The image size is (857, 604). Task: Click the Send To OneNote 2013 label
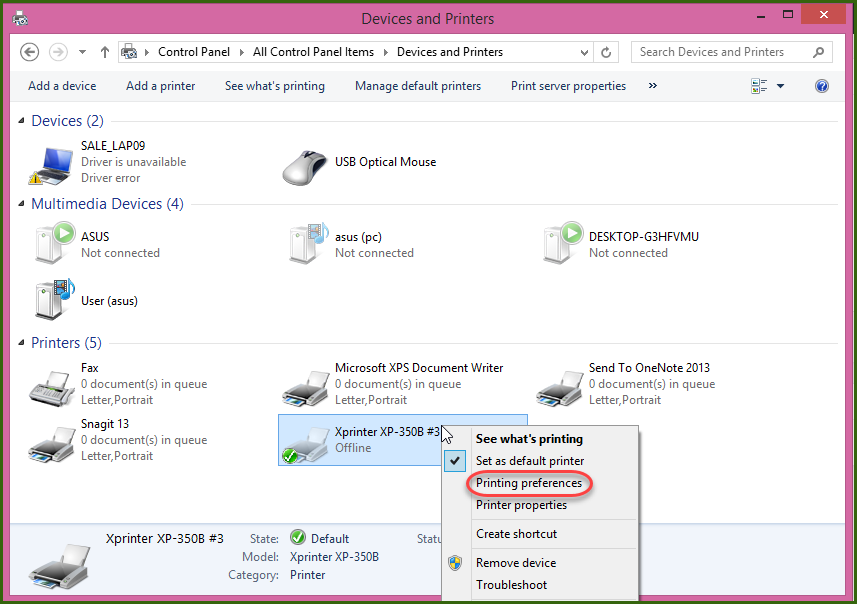649,368
